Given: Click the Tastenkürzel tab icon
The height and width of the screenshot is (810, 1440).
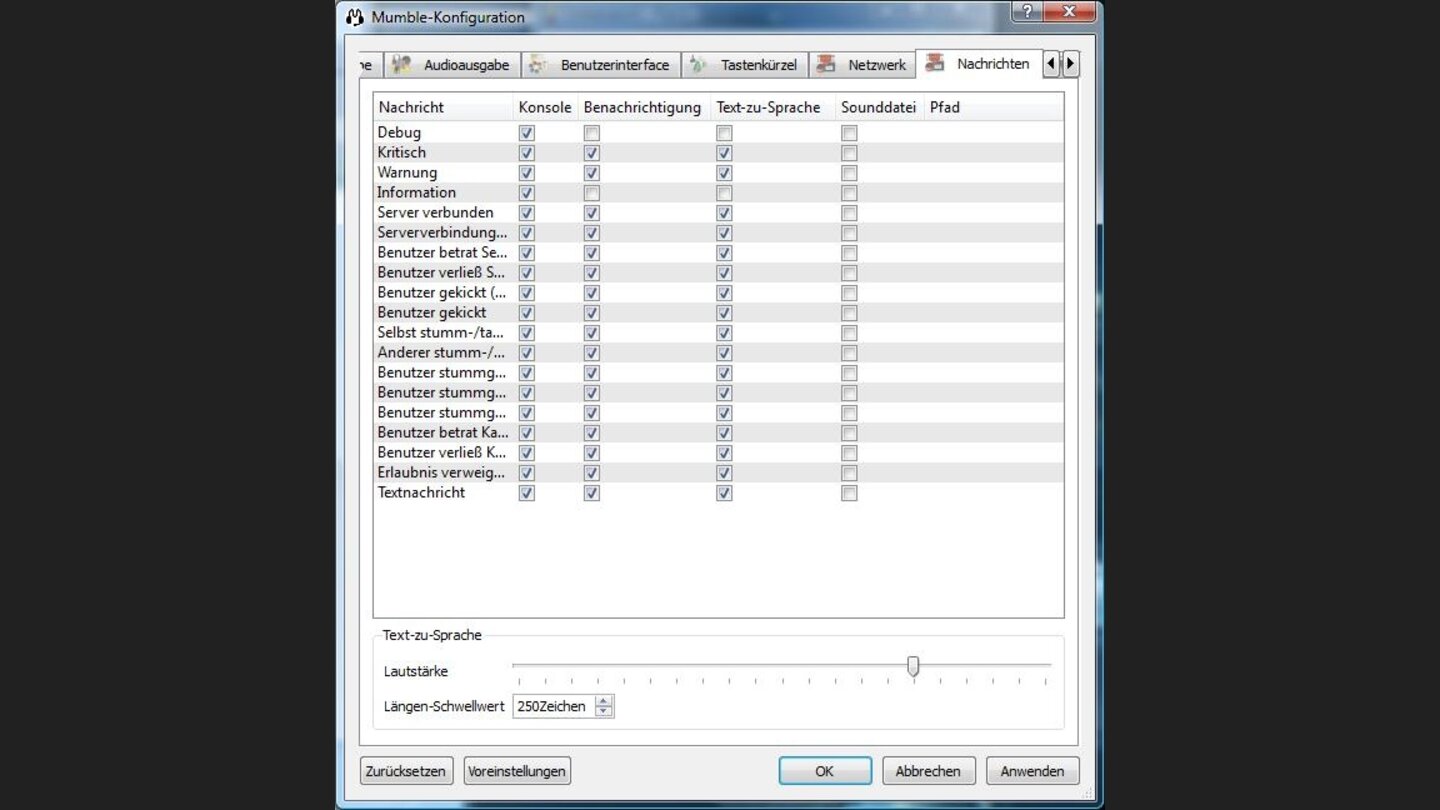Looking at the screenshot, I should click(698, 65).
